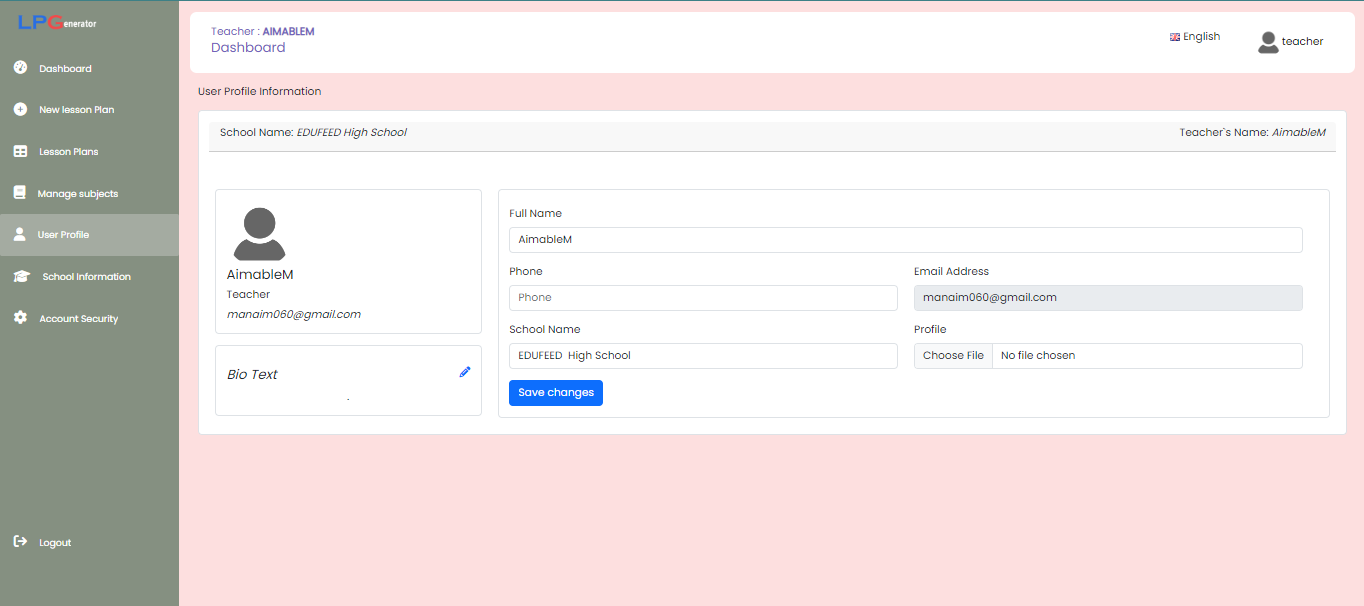The width and height of the screenshot is (1364, 606).
Task: Click the teacher avatar icon in header
Action: 1268,42
